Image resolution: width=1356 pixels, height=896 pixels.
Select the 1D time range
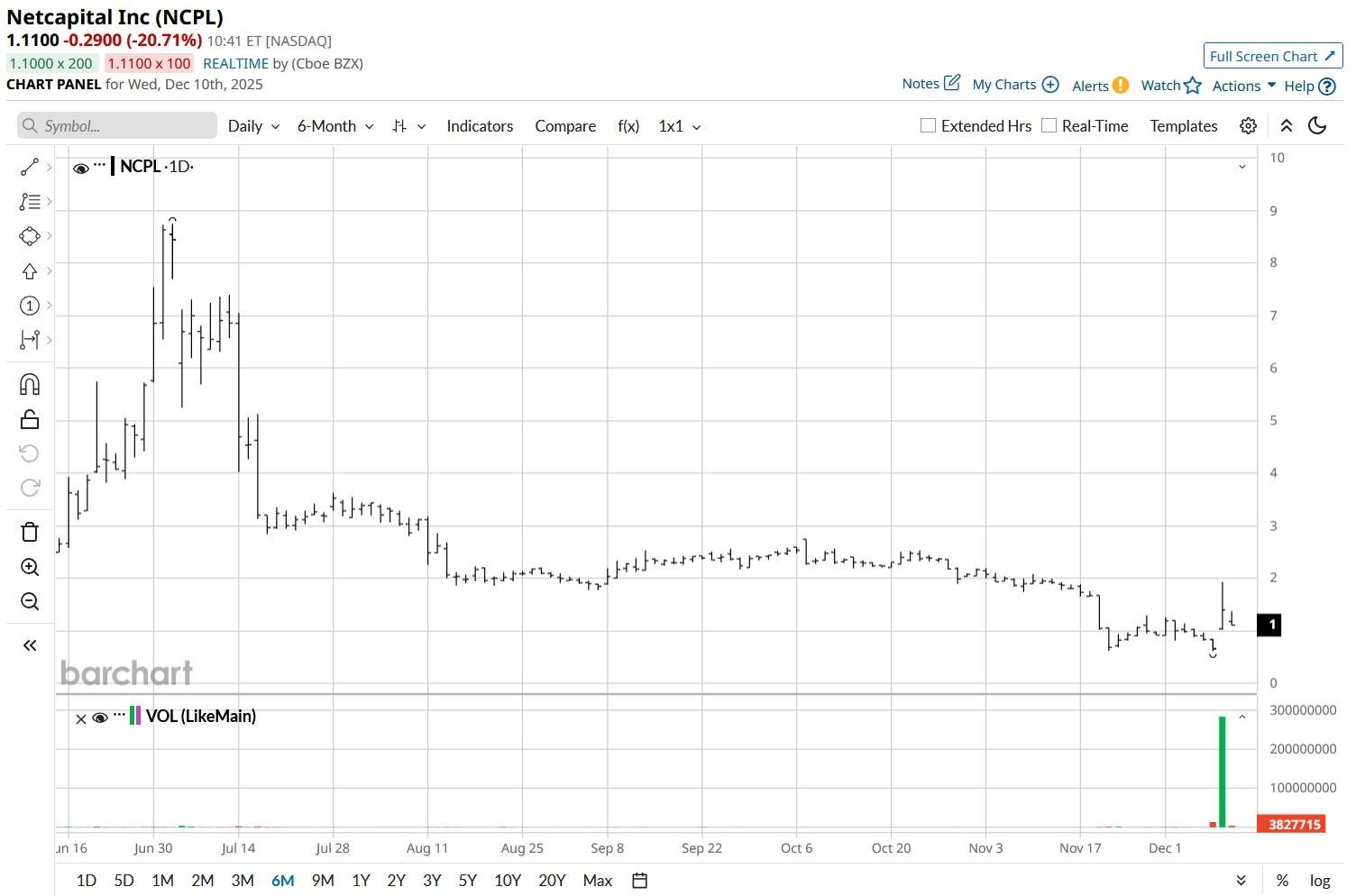pyautogui.click(x=87, y=881)
